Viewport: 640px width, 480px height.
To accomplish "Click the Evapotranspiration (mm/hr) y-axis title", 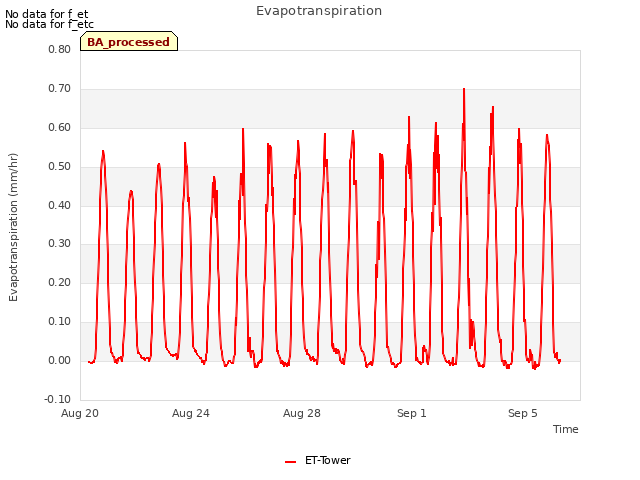I will tap(13, 227).
